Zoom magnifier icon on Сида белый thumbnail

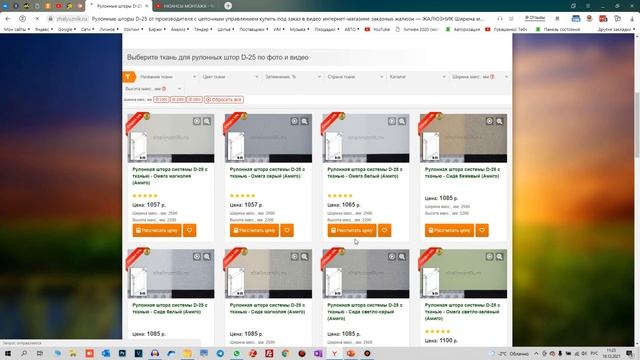tap(207, 257)
